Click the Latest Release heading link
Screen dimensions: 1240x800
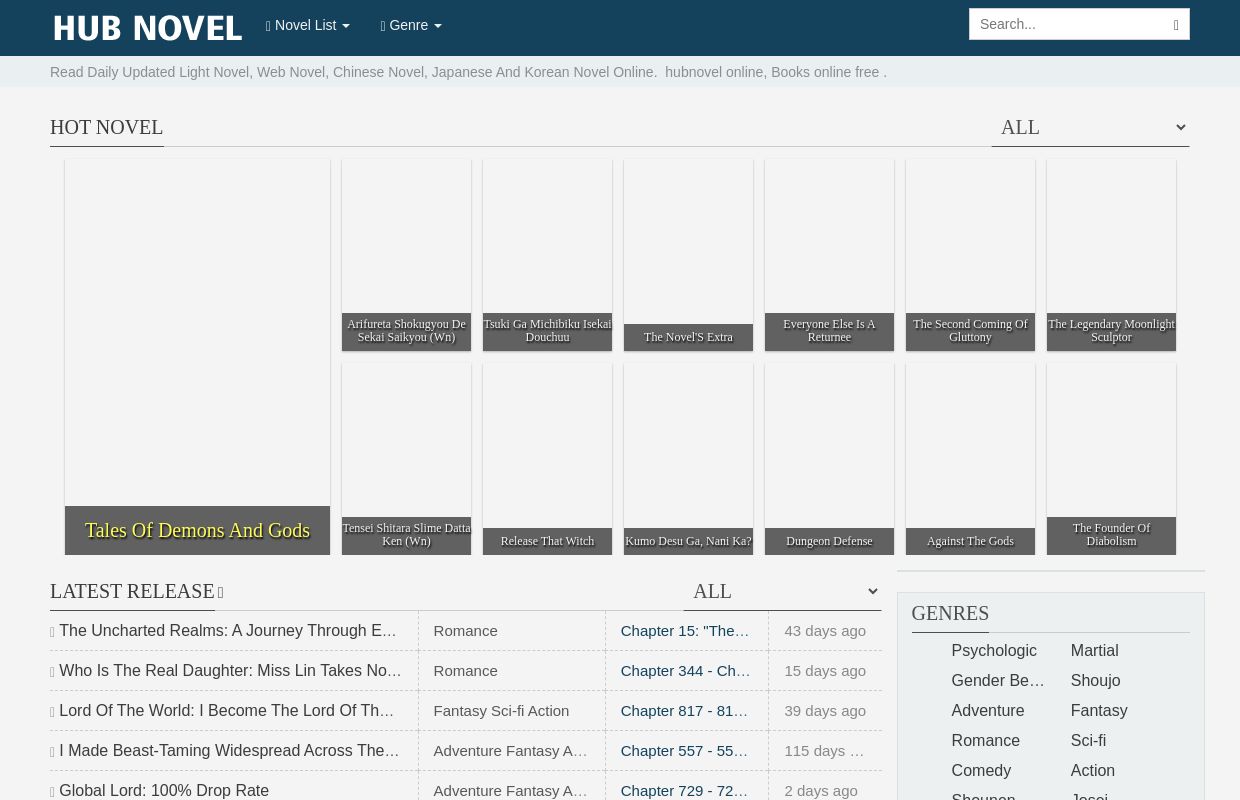(132, 592)
